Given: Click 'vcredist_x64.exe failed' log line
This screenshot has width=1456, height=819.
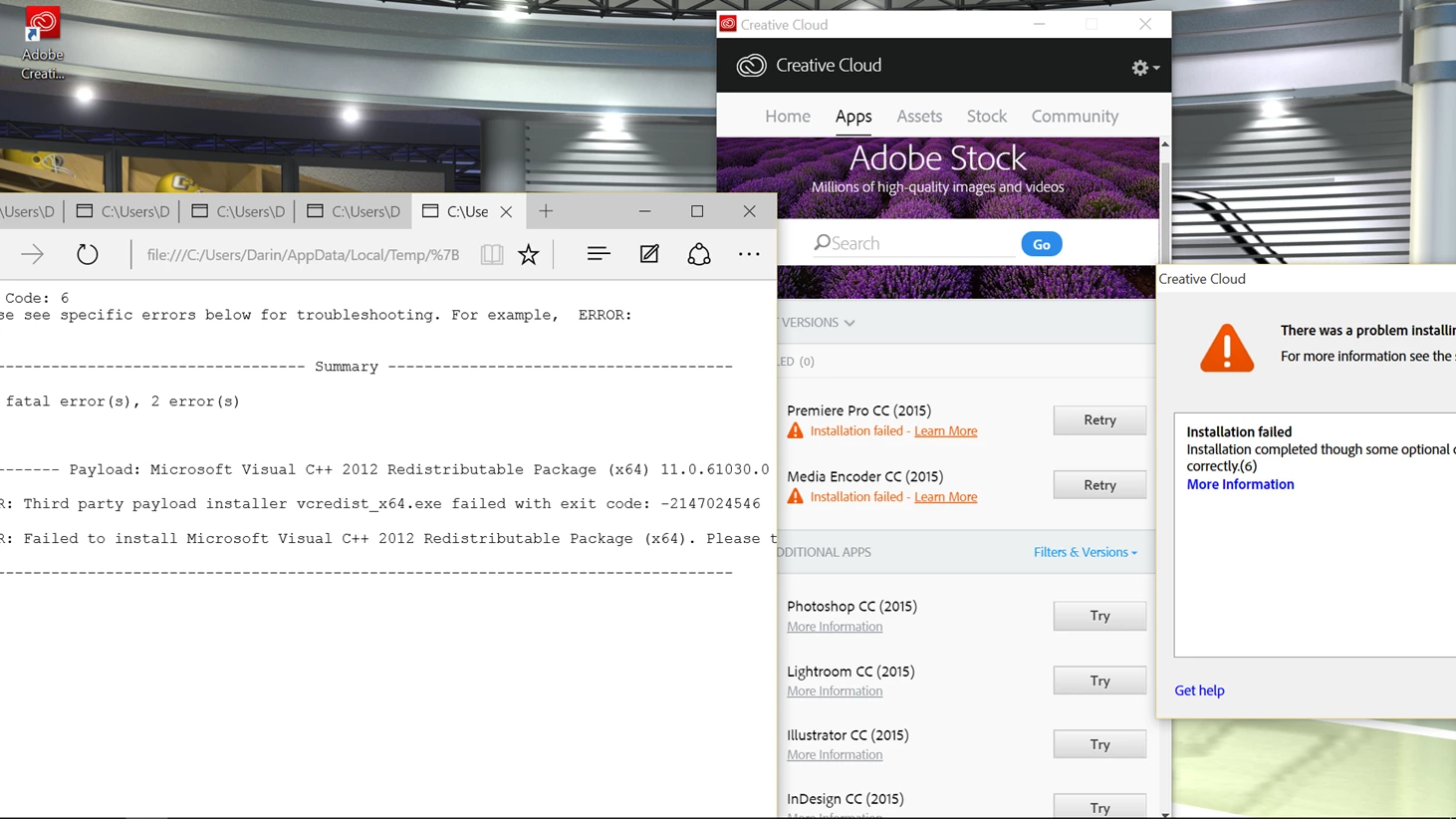Looking at the screenshot, I should (x=380, y=504).
